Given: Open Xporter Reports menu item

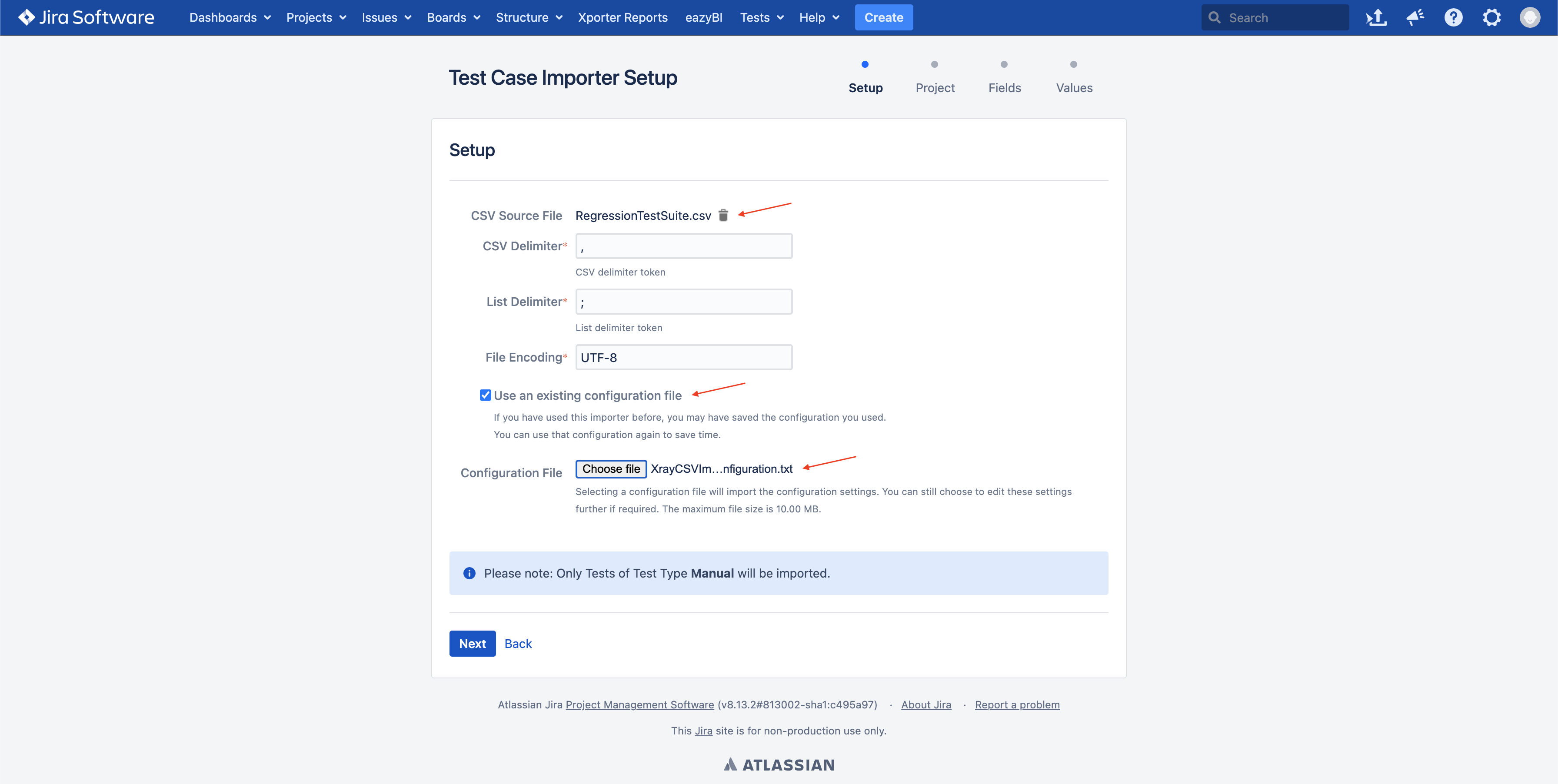Looking at the screenshot, I should [623, 17].
